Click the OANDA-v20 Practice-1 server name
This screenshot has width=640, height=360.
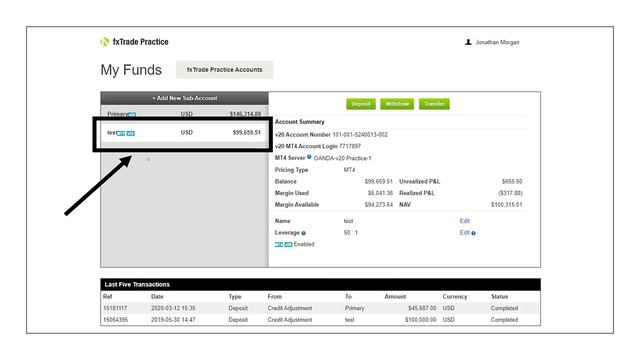click(x=342, y=158)
